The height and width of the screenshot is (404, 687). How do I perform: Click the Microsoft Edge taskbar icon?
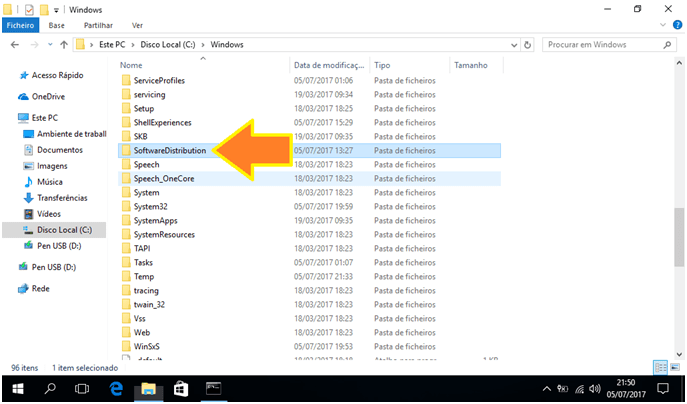click(116, 388)
